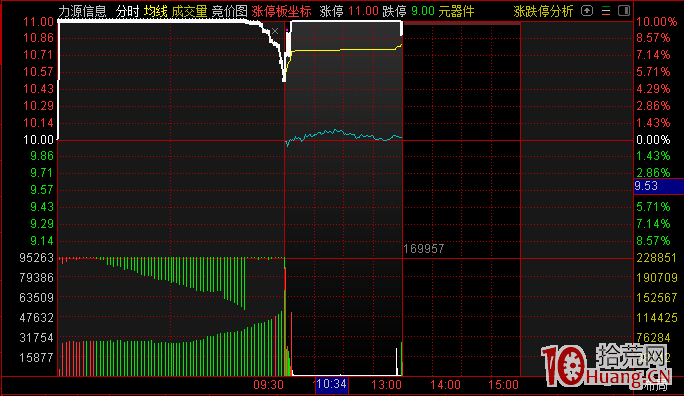Toggle the 成交量 volume display

(189, 11)
